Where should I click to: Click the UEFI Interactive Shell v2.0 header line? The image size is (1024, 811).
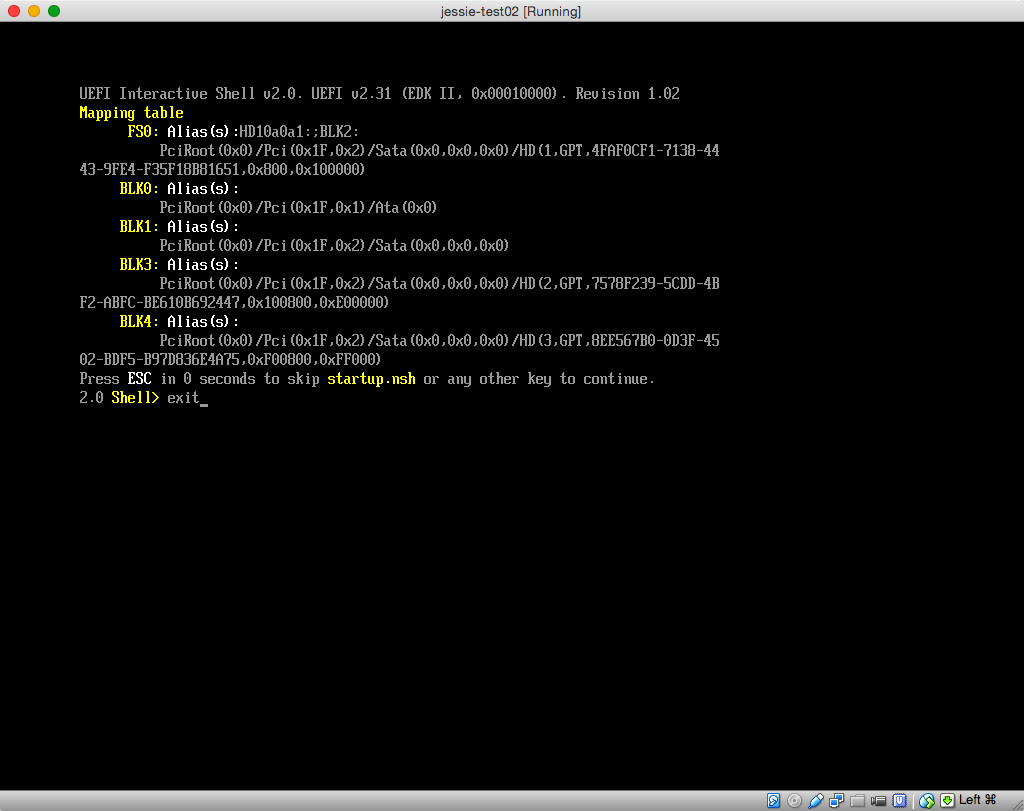pos(379,93)
